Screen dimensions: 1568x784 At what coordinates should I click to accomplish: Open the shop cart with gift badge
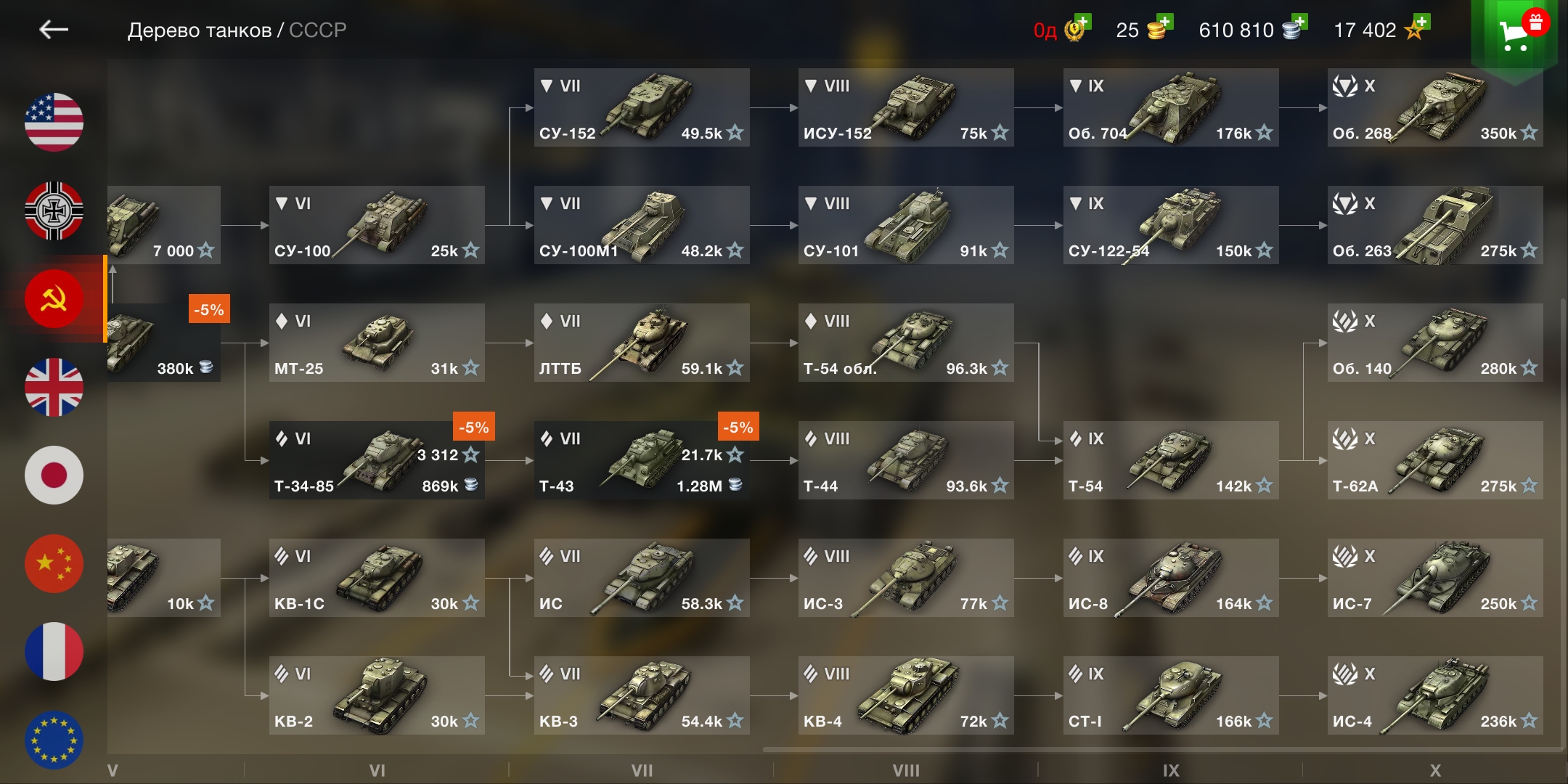pyautogui.click(x=1514, y=33)
